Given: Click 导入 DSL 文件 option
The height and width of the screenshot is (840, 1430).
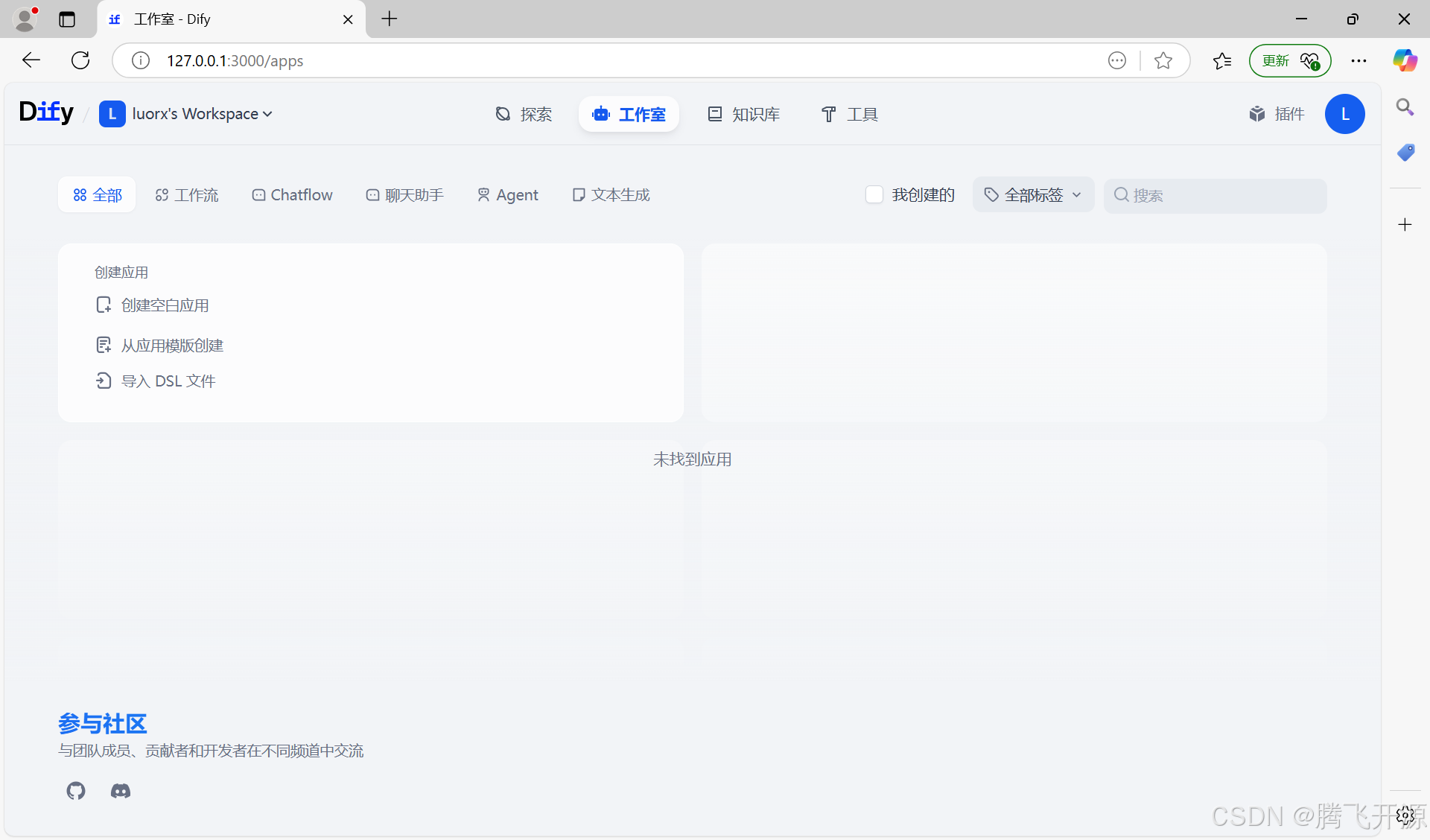Looking at the screenshot, I should click(x=168, y=381).
